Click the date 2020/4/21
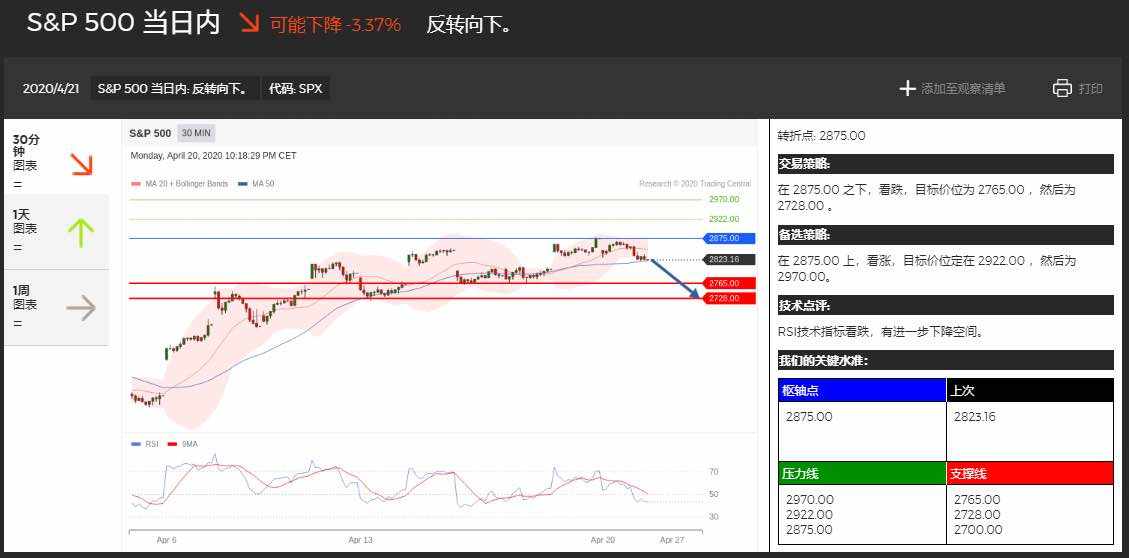Viewport: 1129px width, 558px height. [x=50, y=89]
